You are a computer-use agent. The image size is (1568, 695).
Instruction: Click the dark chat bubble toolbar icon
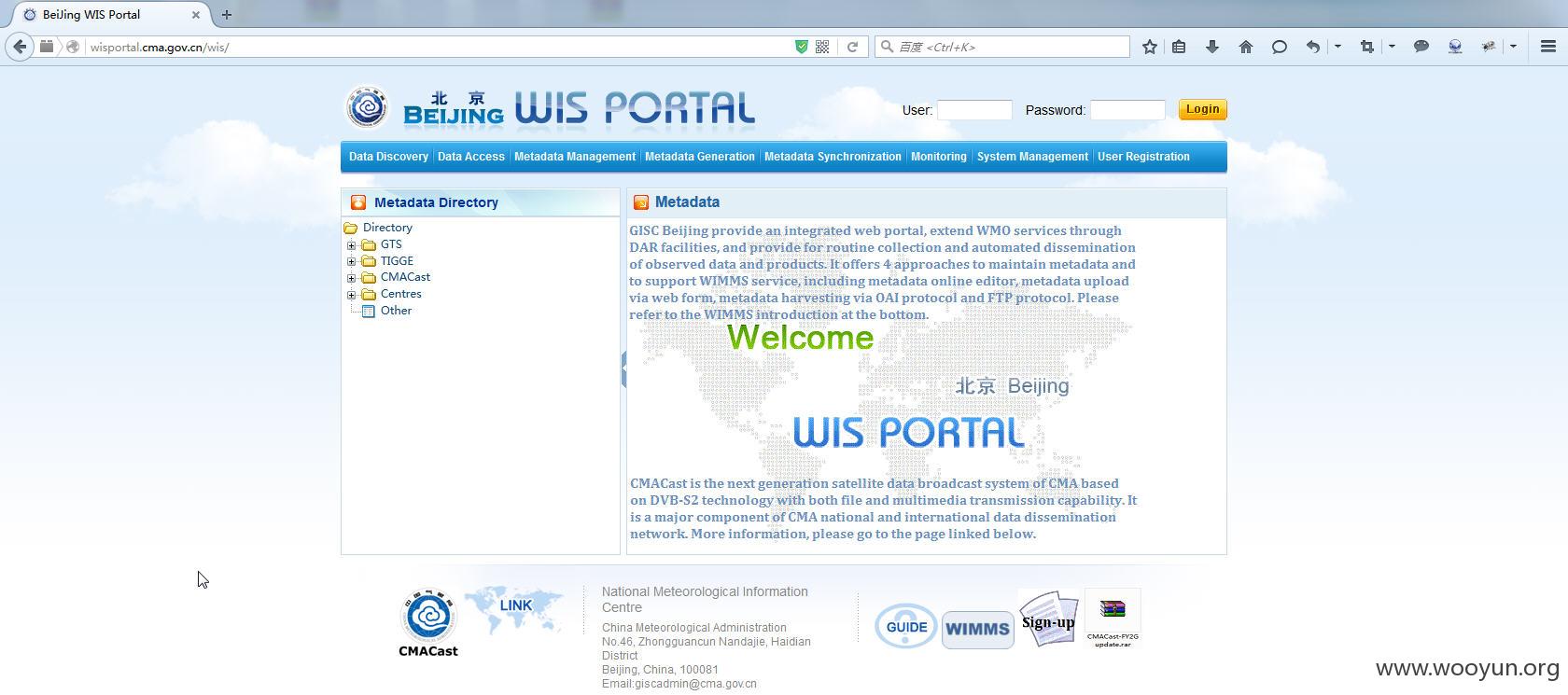(1421, 47)
